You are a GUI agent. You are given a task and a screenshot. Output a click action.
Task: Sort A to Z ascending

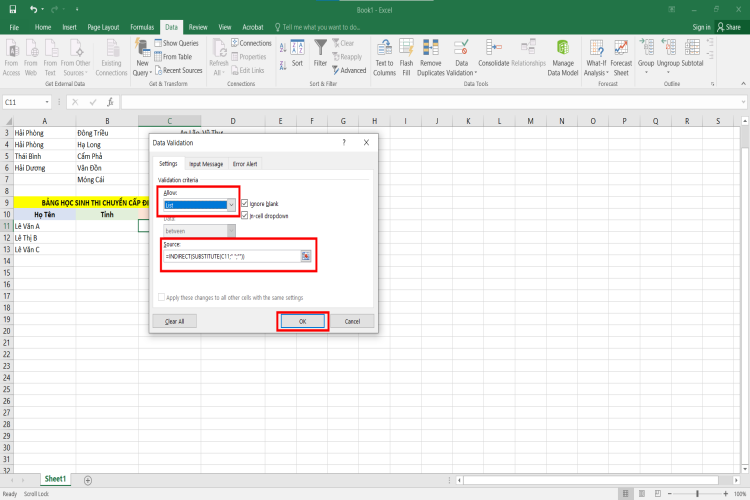tap(283, 48)
